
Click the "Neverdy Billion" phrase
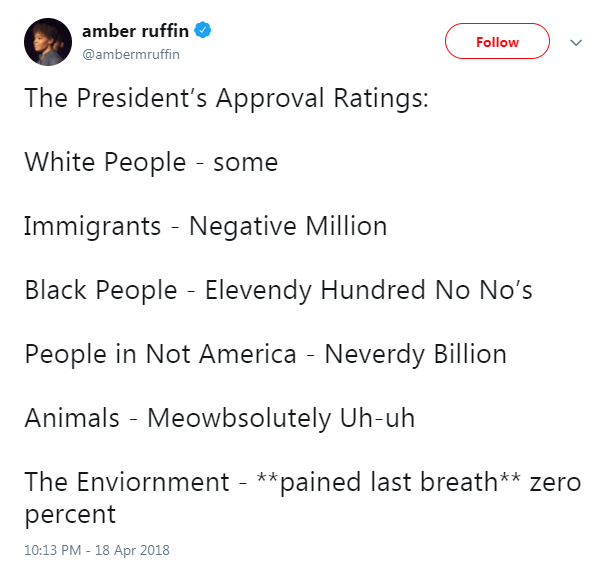click(x=416, y=355)
